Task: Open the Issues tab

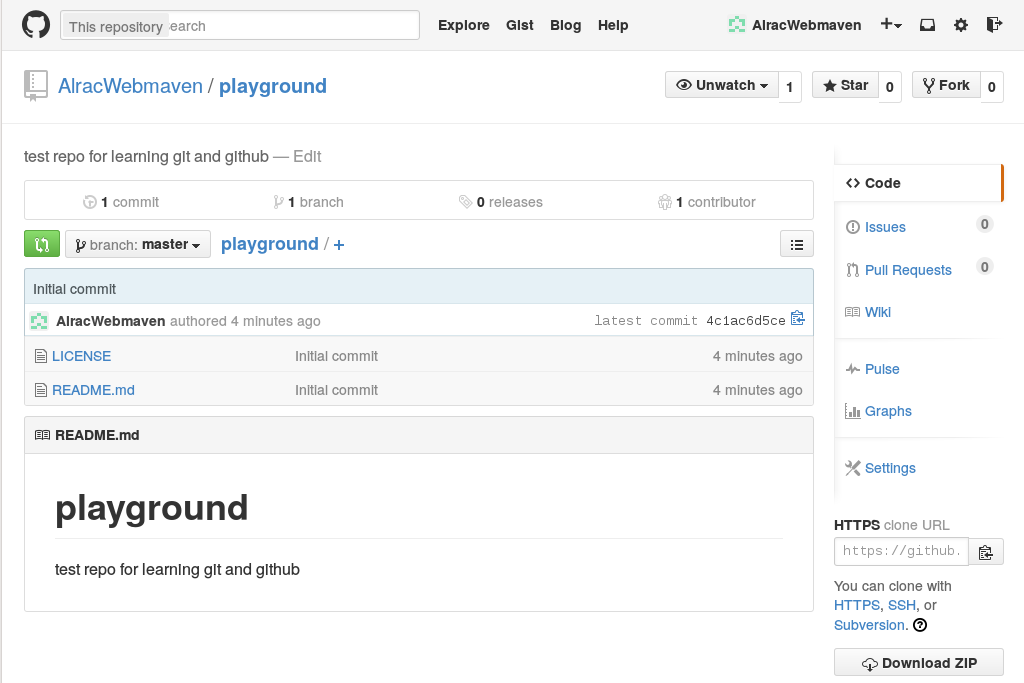Action: click(x=885, y=227)
